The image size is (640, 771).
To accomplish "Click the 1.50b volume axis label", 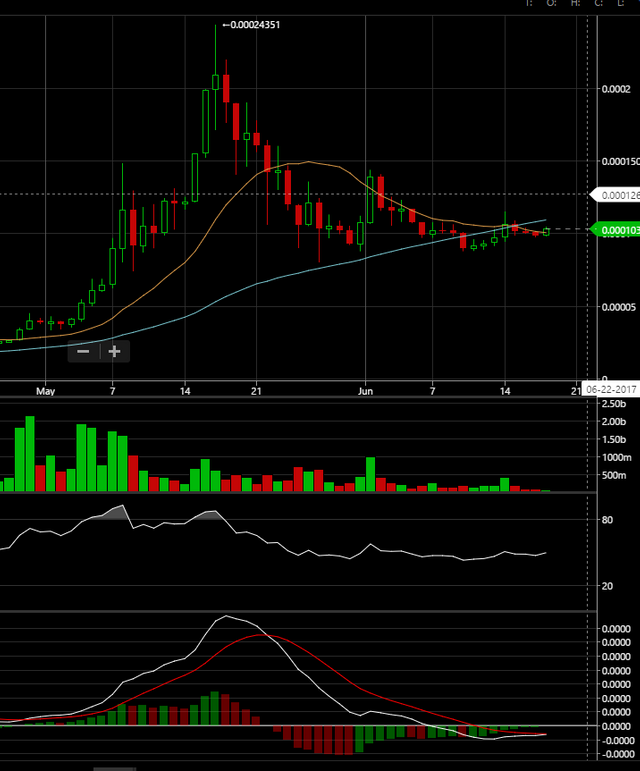I will [614, 440].
